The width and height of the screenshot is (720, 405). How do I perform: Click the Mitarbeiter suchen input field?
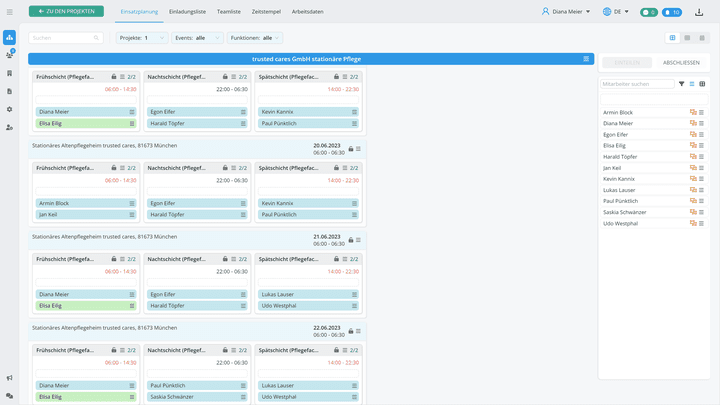[637, 84]
